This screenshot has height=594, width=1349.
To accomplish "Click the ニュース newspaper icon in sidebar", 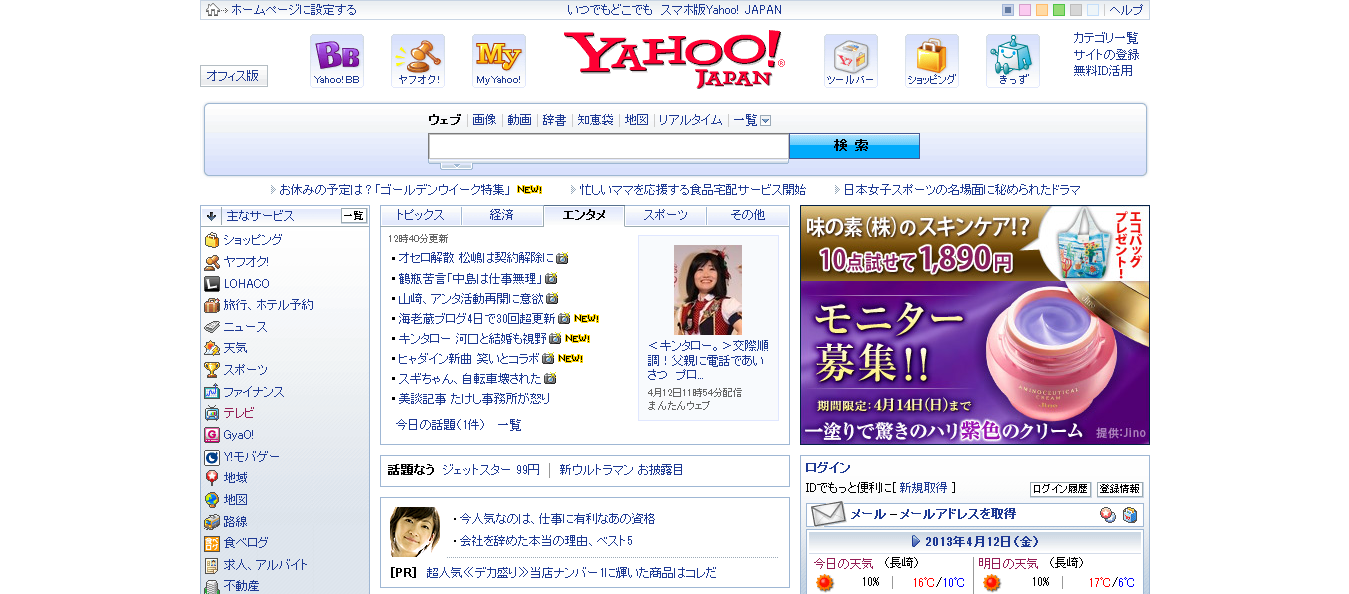I will pyautogui.click(x=212, y=327).
